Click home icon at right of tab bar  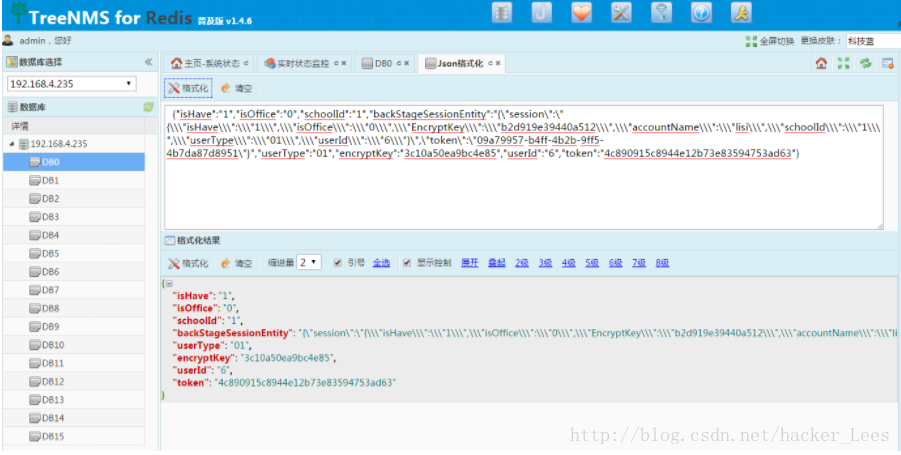821,63
